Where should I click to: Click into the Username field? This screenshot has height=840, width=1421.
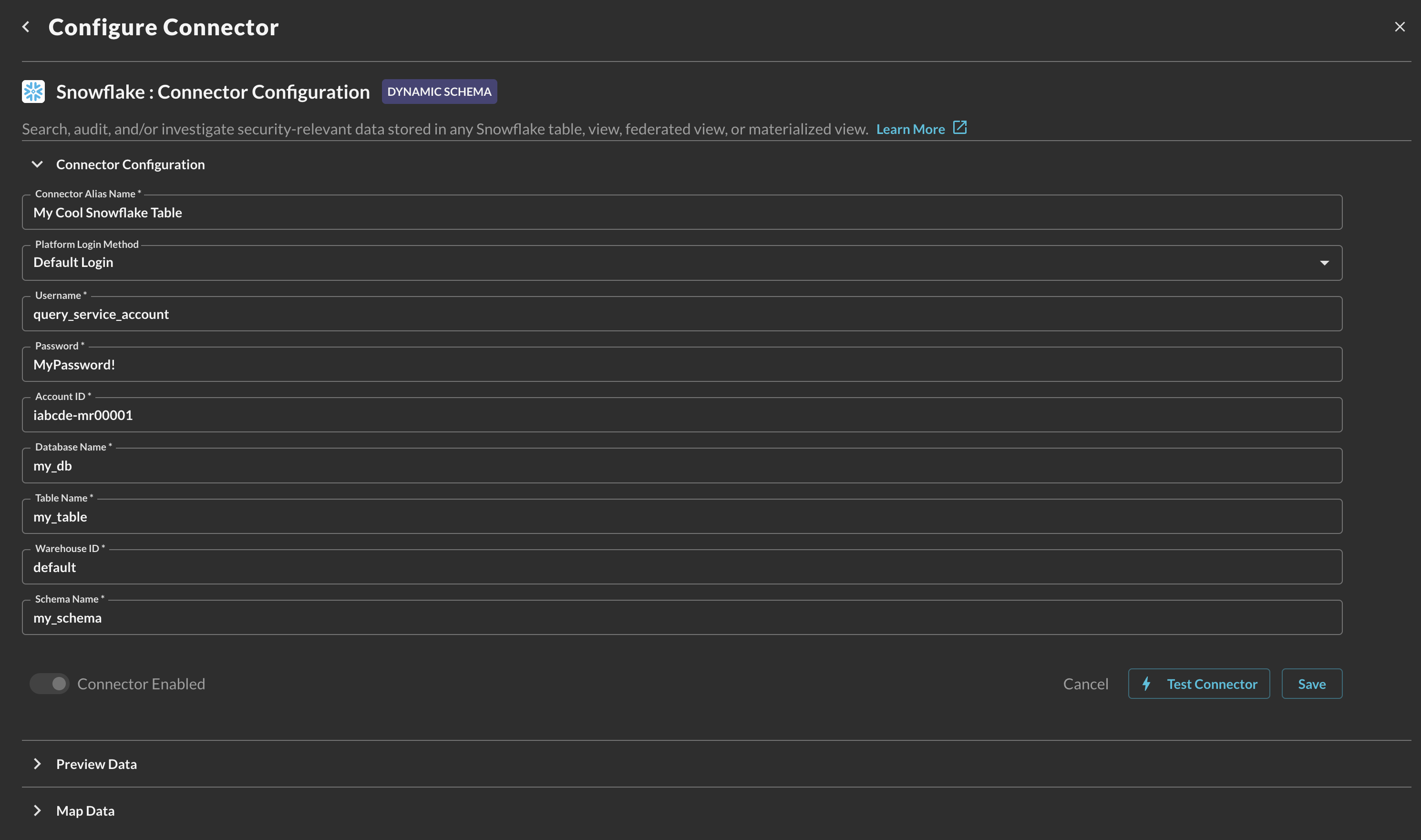point(681,314)
